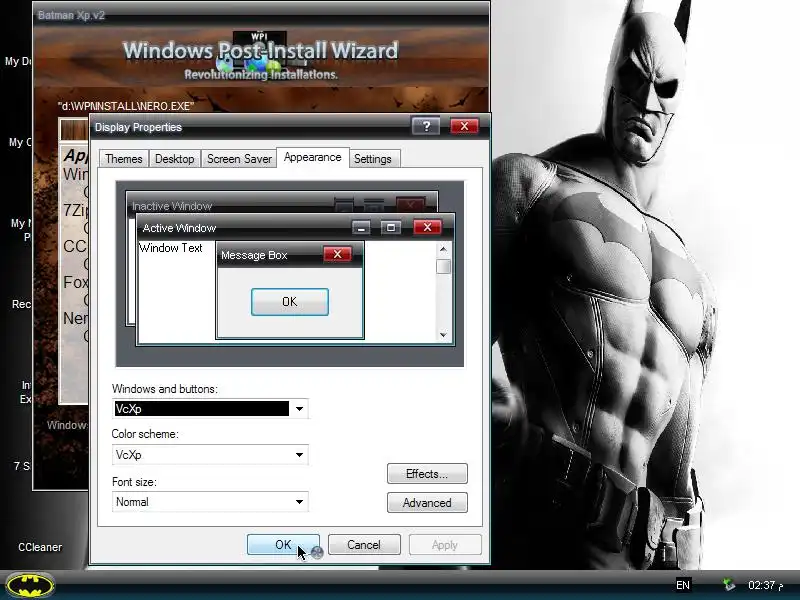Click the network tray icon in taskbar

(728, 585)
